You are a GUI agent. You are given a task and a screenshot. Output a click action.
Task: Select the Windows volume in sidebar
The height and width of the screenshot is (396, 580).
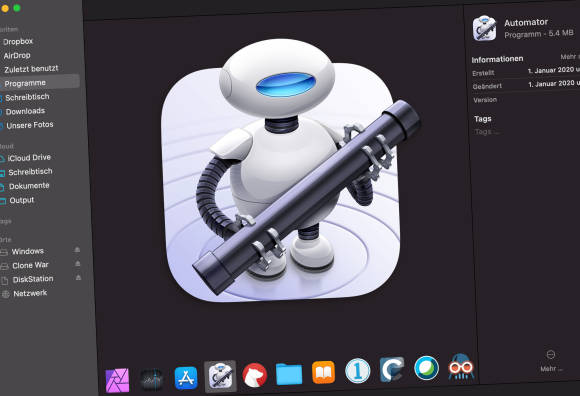click(27, 251)
